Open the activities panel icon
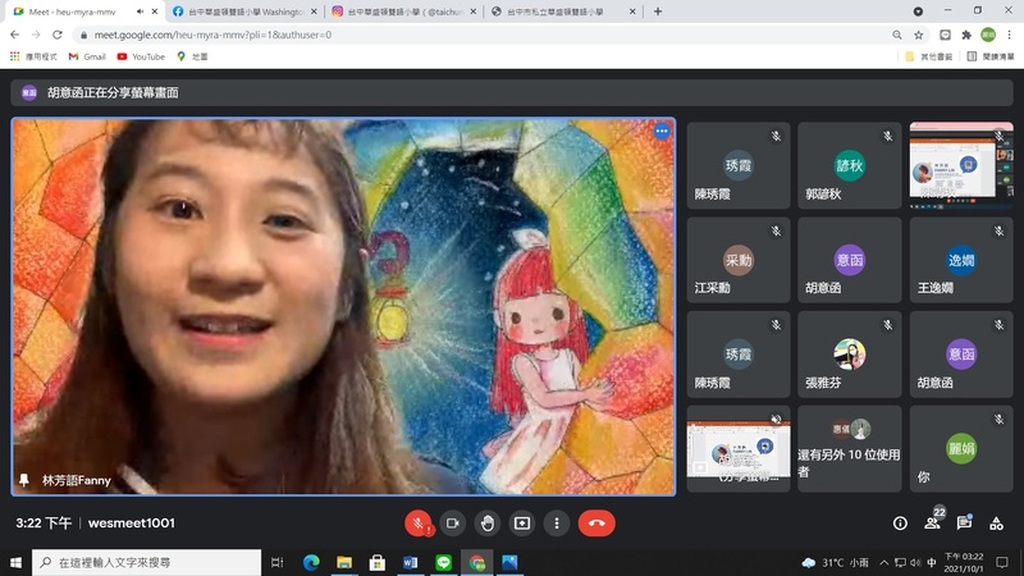The image size is (1024, 576). (996, 523)
